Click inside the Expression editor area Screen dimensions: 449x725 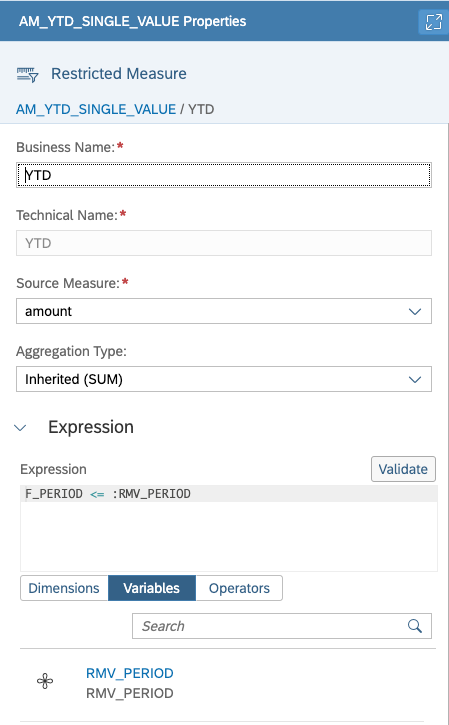229,528
